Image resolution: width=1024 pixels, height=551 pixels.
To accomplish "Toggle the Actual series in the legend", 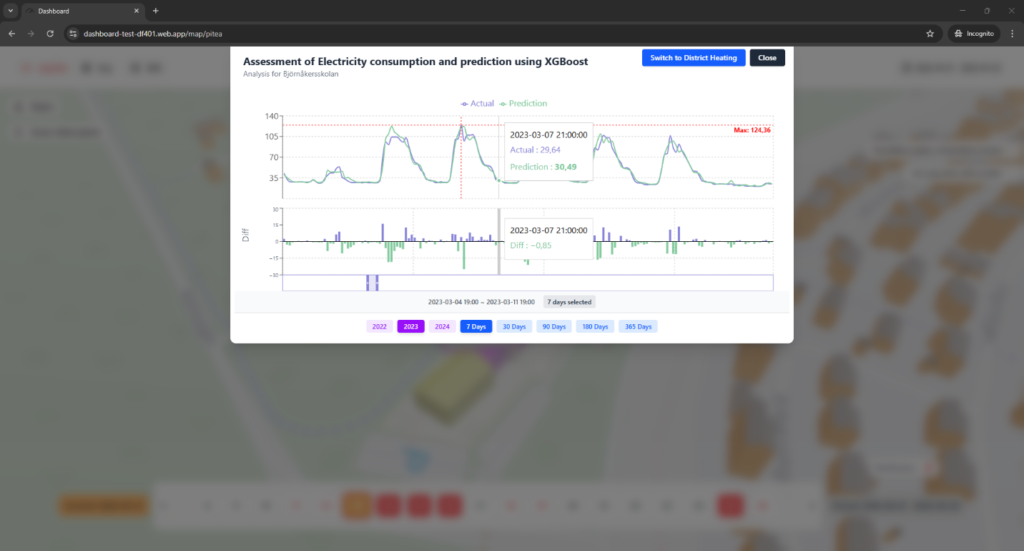I will (477, 103).
